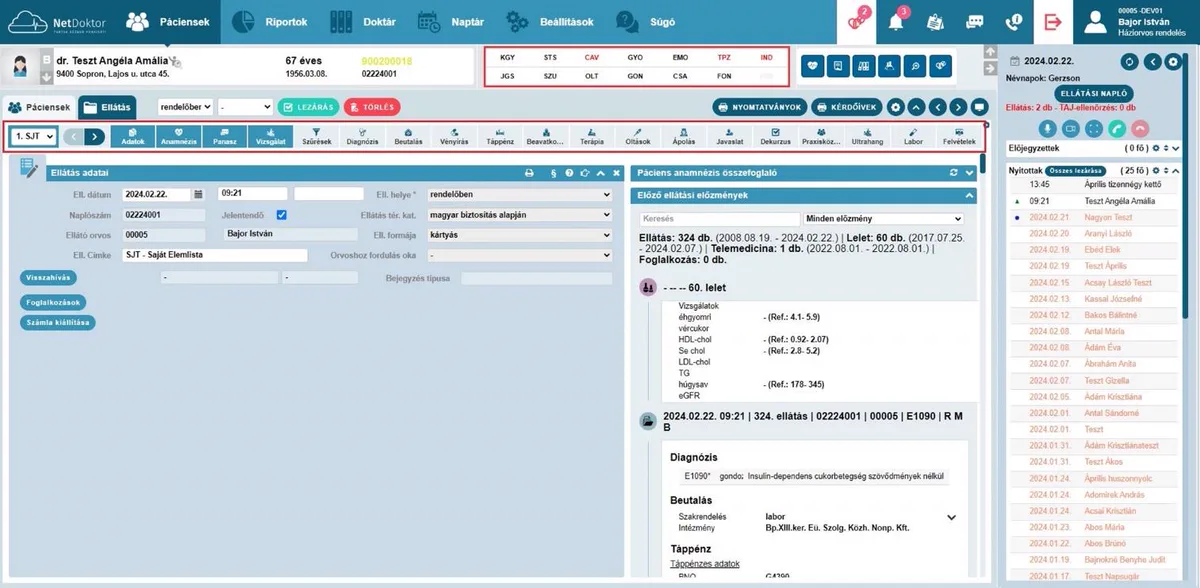This screenshot has height=588, width=1200.
Task: Open the Páciensek menu in top navigation
Action: point(169,21)
